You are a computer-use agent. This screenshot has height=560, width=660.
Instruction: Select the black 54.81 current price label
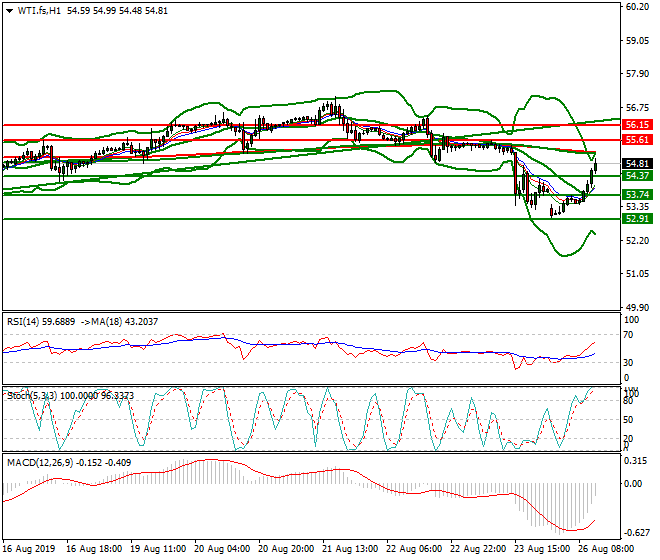tap(637, 164)
